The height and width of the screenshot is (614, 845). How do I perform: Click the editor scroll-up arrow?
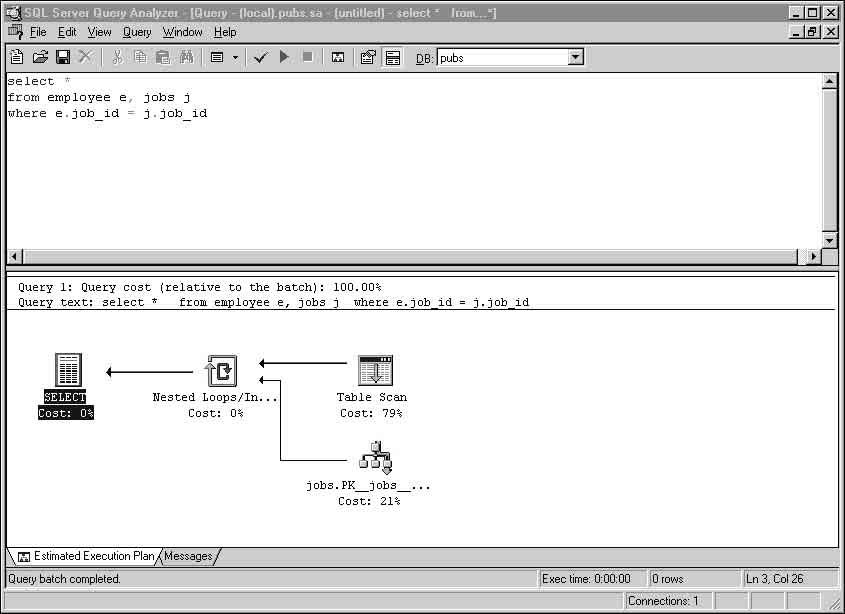[829, 81]
